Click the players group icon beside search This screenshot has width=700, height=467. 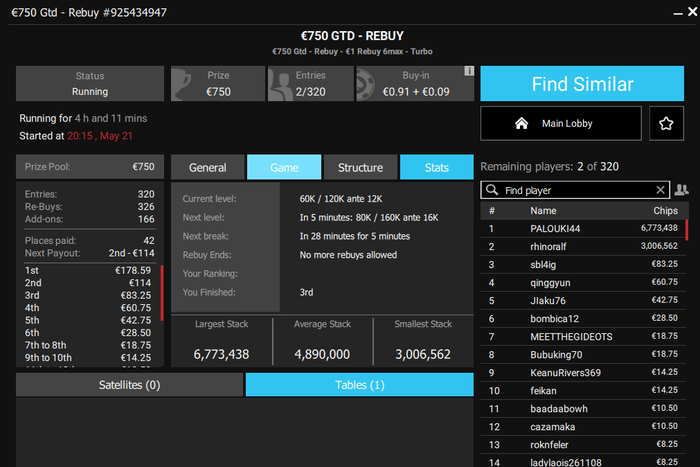click(681, 190)
